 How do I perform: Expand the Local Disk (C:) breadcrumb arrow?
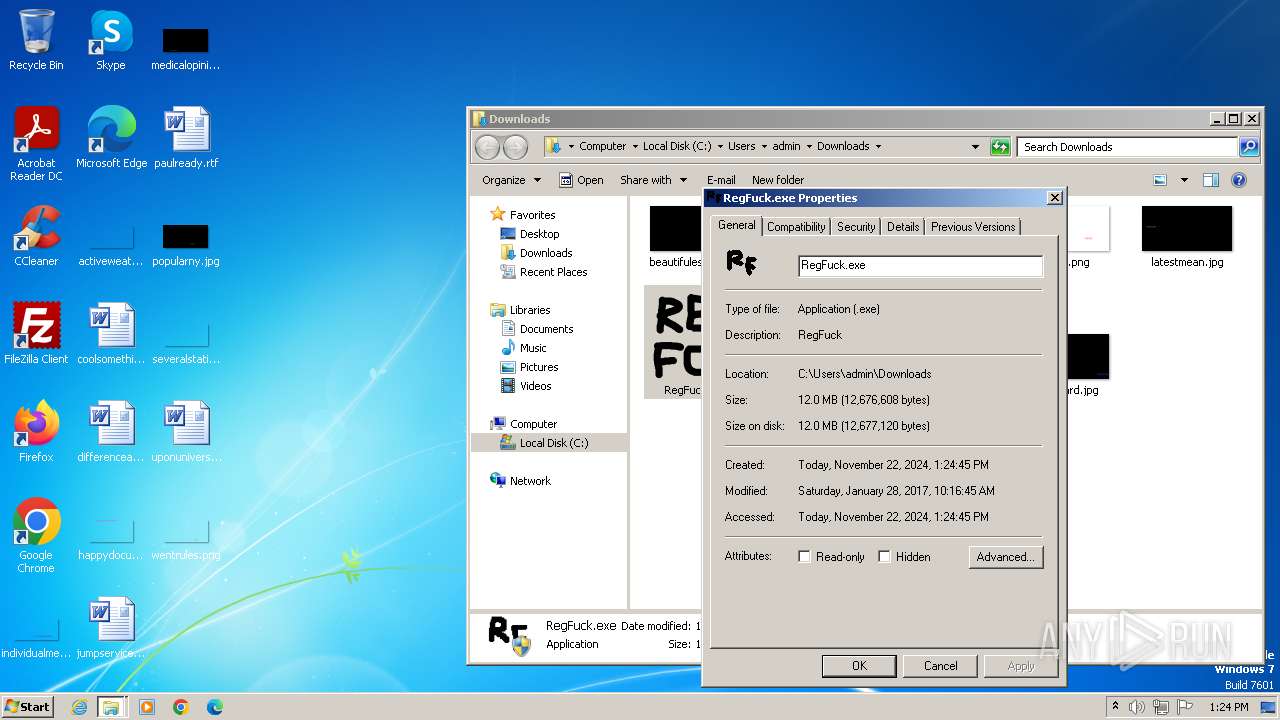click(x=719, y=147)
